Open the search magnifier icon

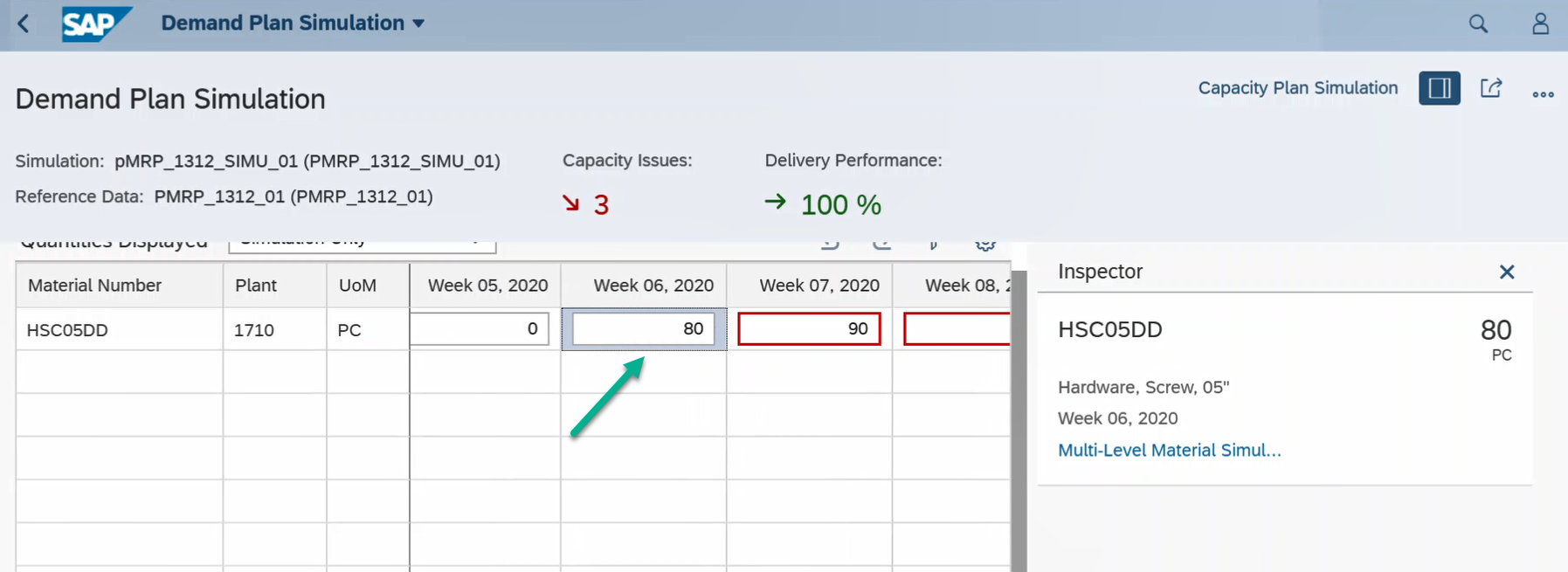point(1477,24)
